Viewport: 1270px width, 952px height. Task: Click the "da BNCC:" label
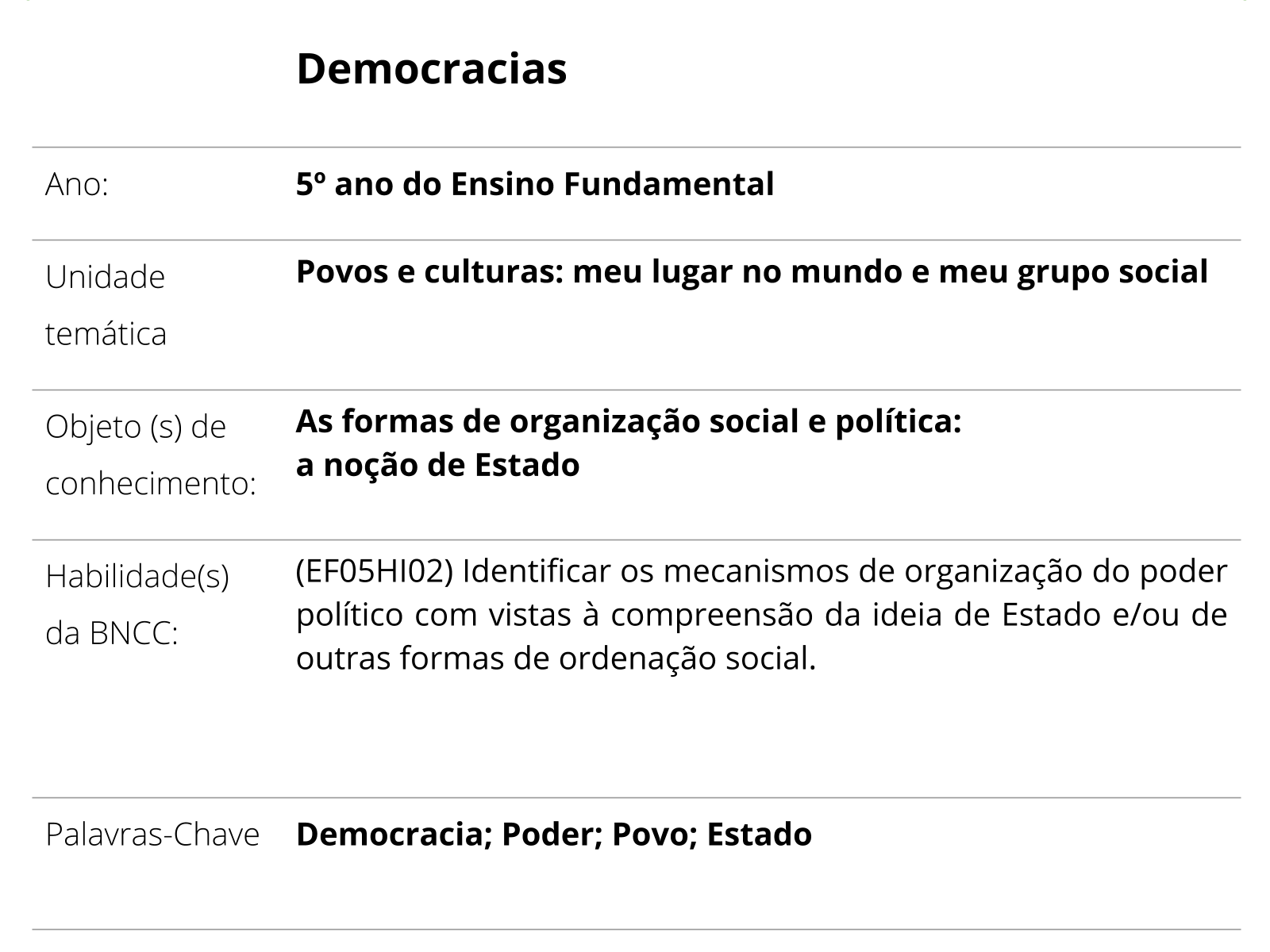pyautogui.click(x=112, y=634)
